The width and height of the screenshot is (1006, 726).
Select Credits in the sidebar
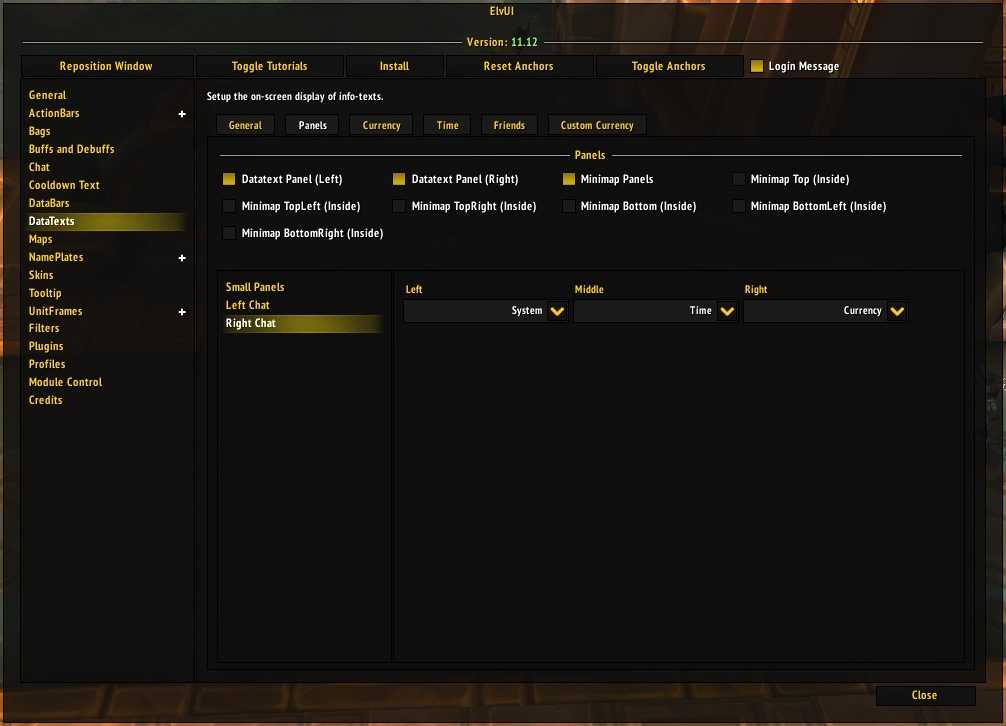click(46, 400)
